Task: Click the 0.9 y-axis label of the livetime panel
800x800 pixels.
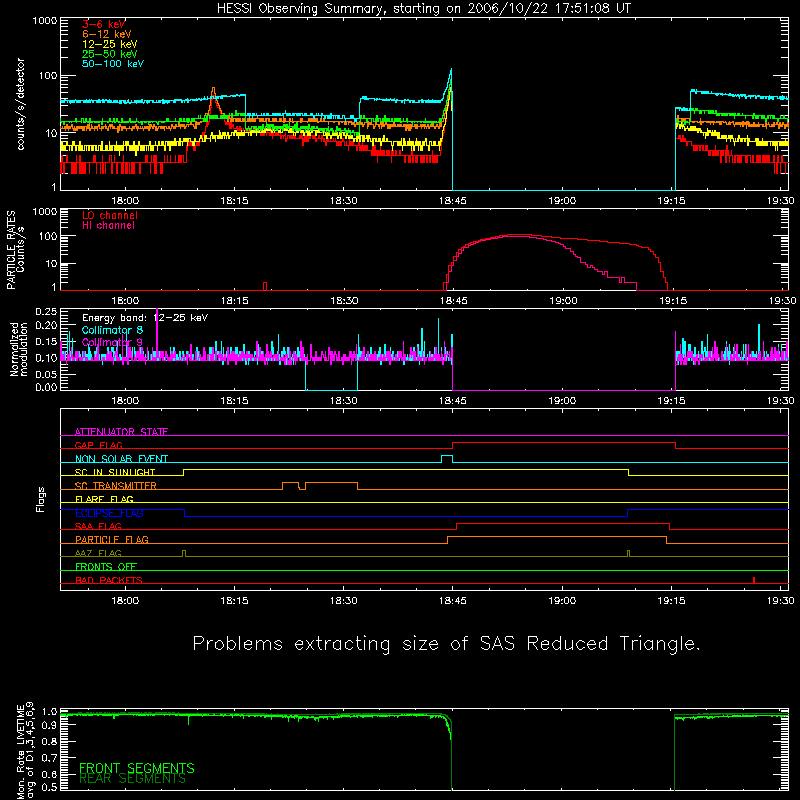Action: pyautogui.click(x=49, y=726)
